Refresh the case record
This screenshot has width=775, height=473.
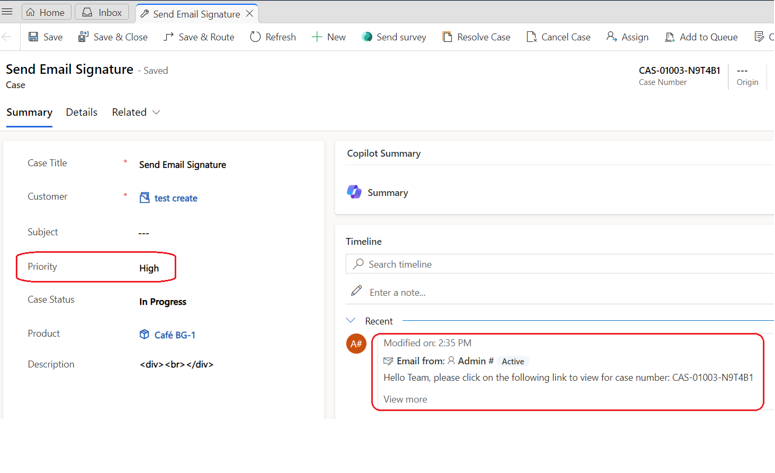(x=272, y=37)
